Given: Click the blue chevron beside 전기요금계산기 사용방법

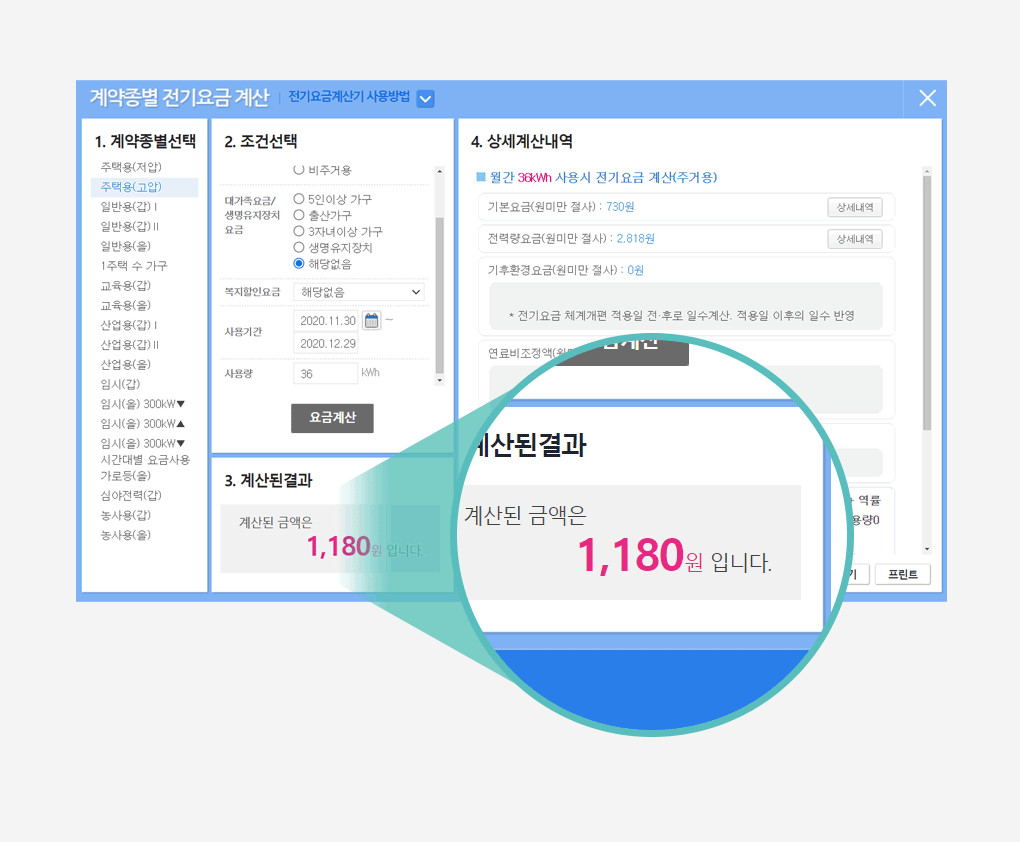Looking at the screenshot, I should [425, 98].
